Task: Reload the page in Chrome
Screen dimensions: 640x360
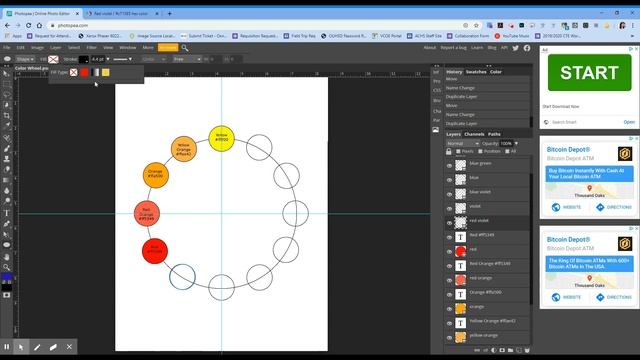Action: coord(29,25)
